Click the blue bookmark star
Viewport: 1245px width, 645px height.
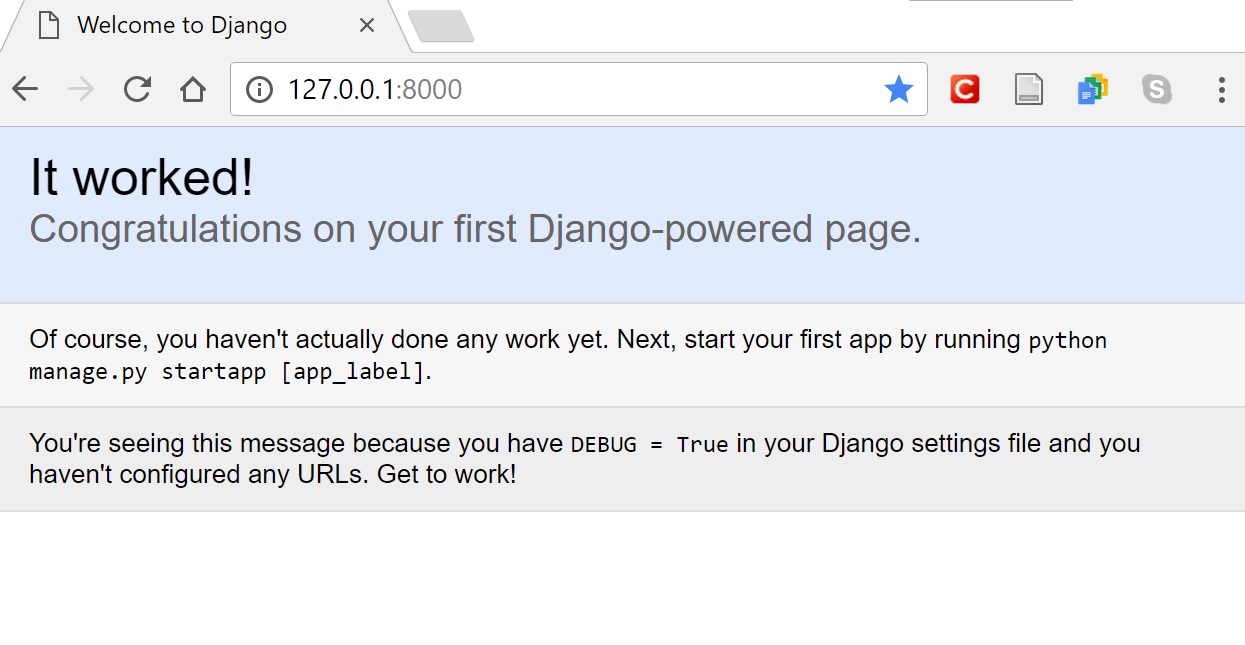pyautogui.click(x=899, y=90)
